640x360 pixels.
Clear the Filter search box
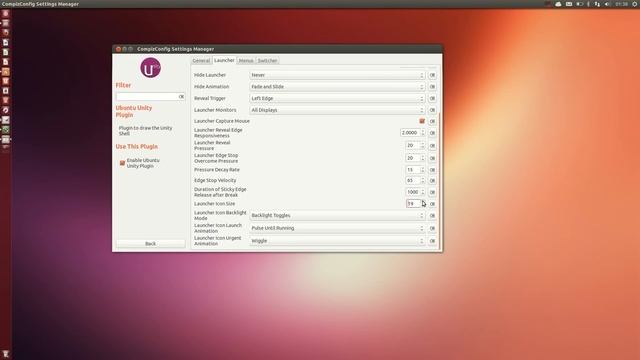[181, 97]
